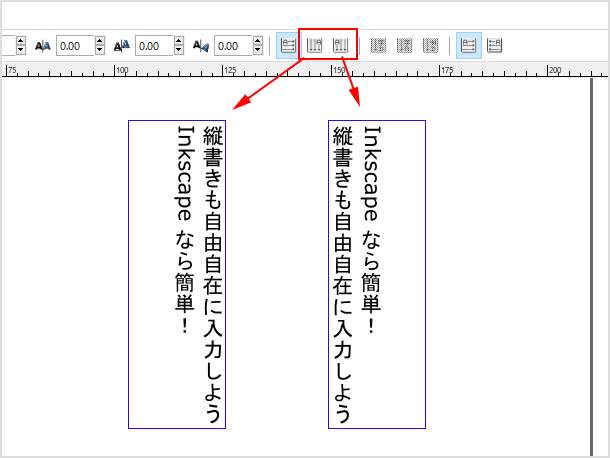
Task: Click the 200 mark on horizontal ruler
Action: [555, 70]
